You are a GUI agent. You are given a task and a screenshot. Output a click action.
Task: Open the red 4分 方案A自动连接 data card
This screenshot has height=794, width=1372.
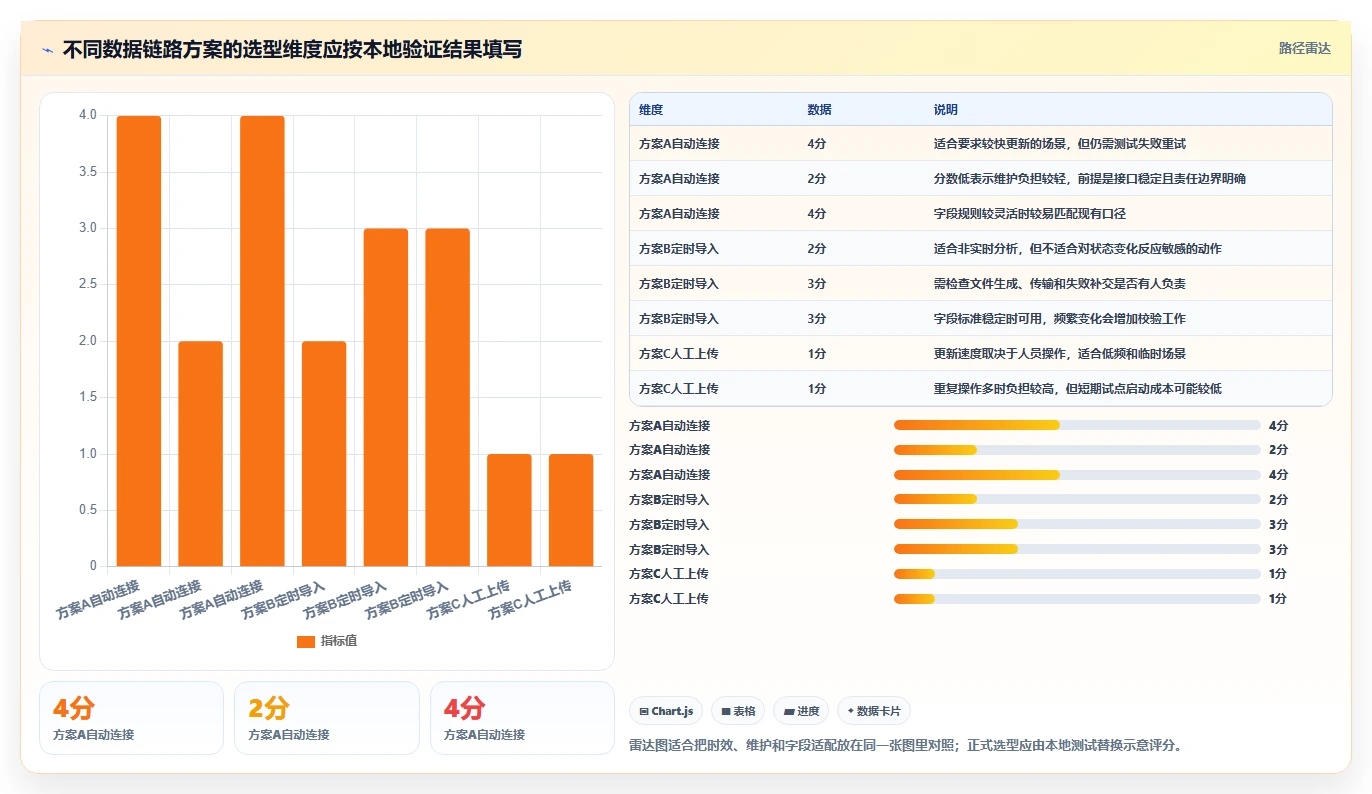tap(522, 718)
